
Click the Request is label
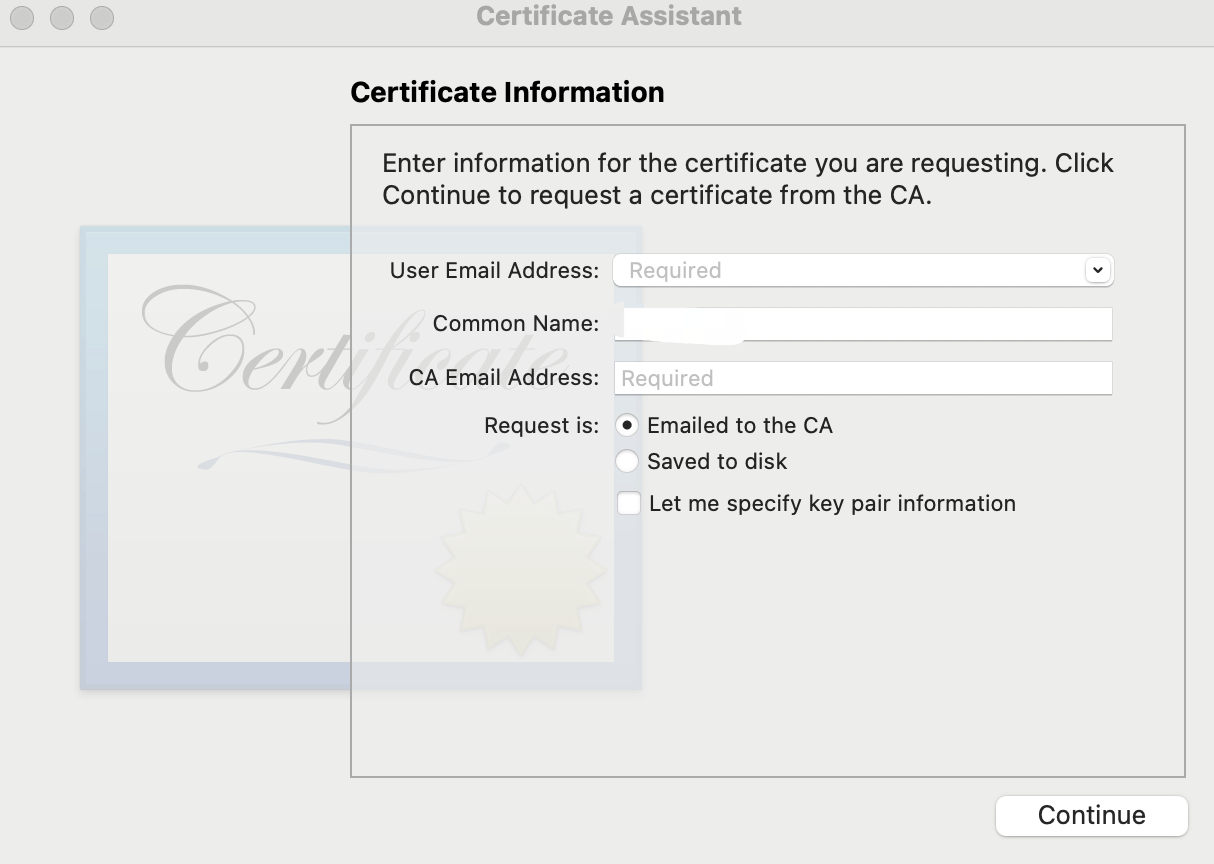click(x=541, y=425)
